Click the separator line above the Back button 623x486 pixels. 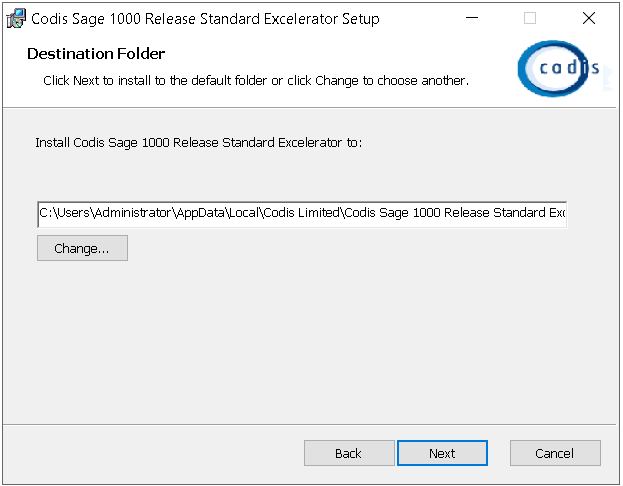click(310, 424)
